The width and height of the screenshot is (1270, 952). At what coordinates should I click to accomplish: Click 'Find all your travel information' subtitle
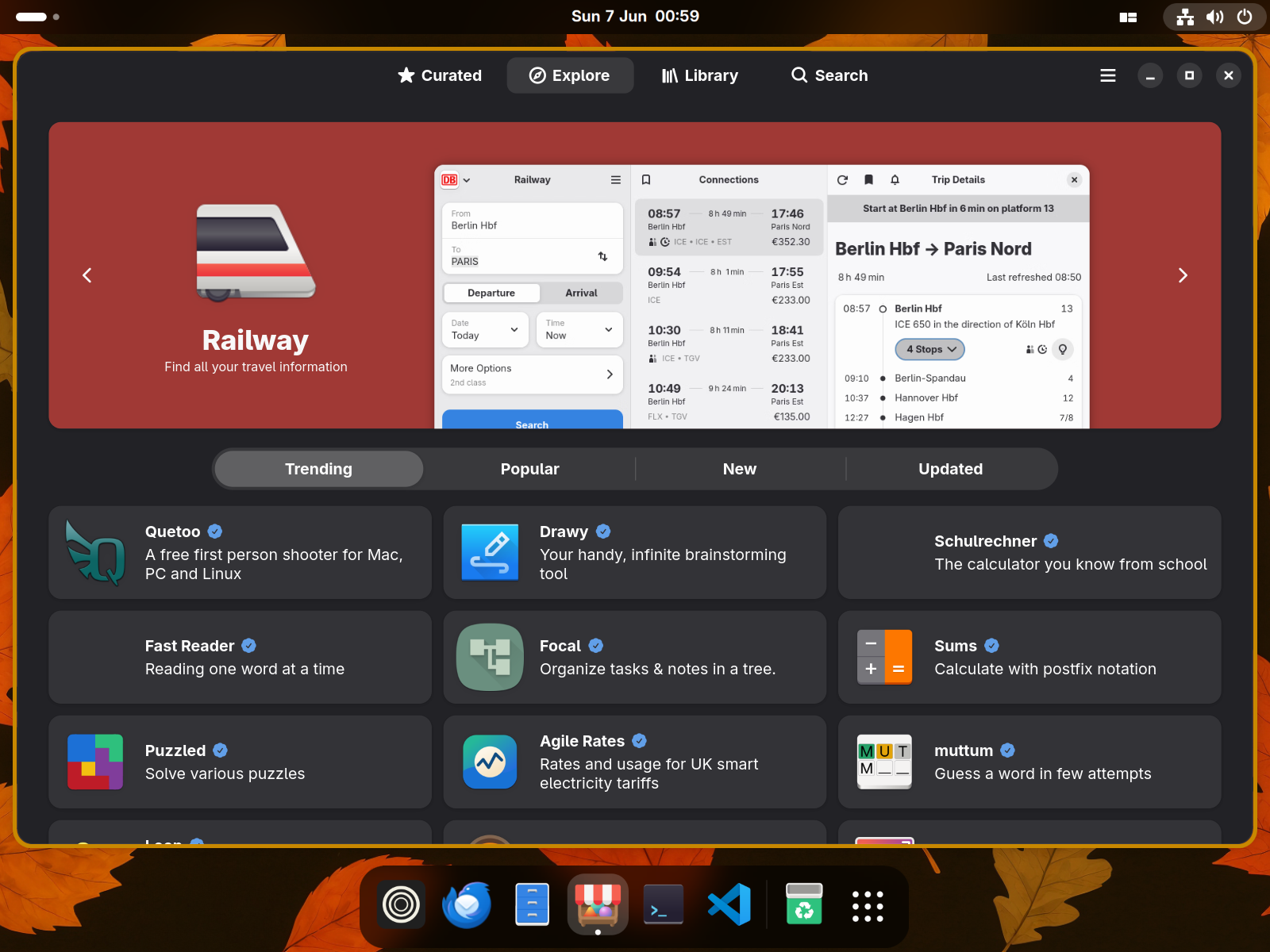[x=256, y=367]
